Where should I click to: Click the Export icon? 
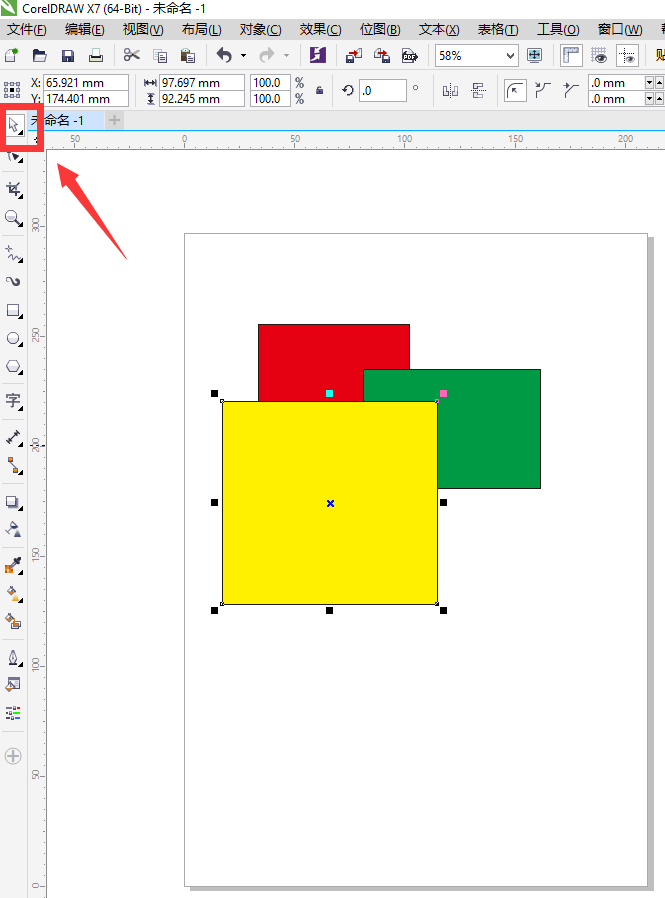pos(381,56)
